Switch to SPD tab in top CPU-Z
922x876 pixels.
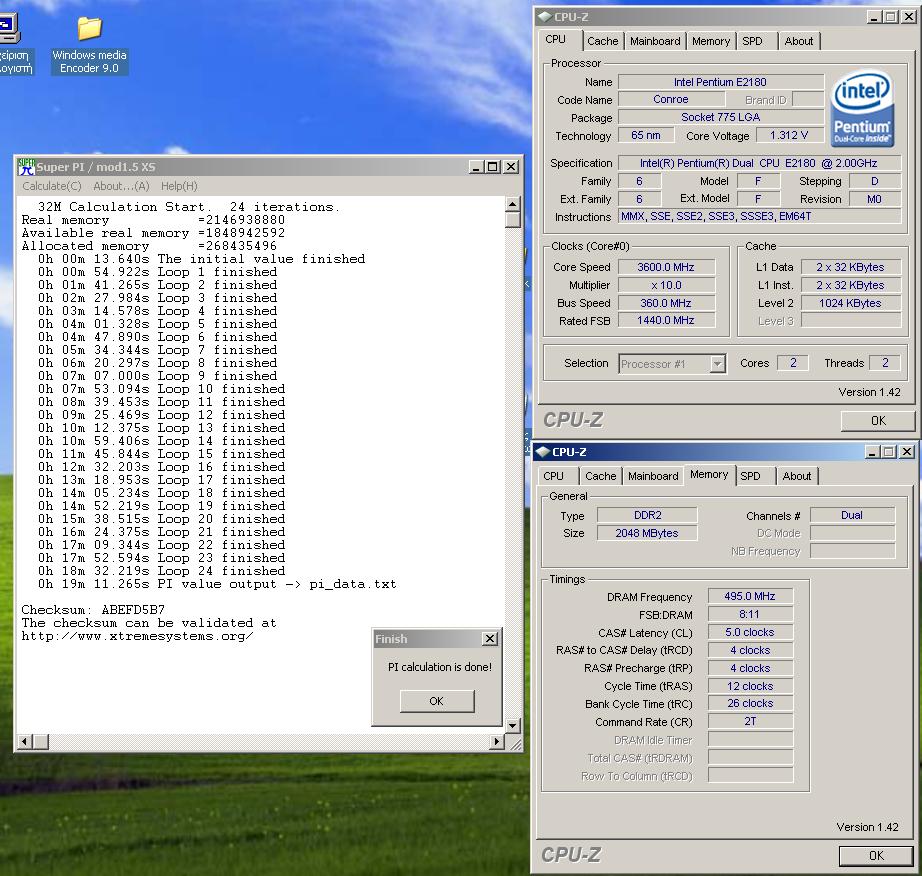752,41
